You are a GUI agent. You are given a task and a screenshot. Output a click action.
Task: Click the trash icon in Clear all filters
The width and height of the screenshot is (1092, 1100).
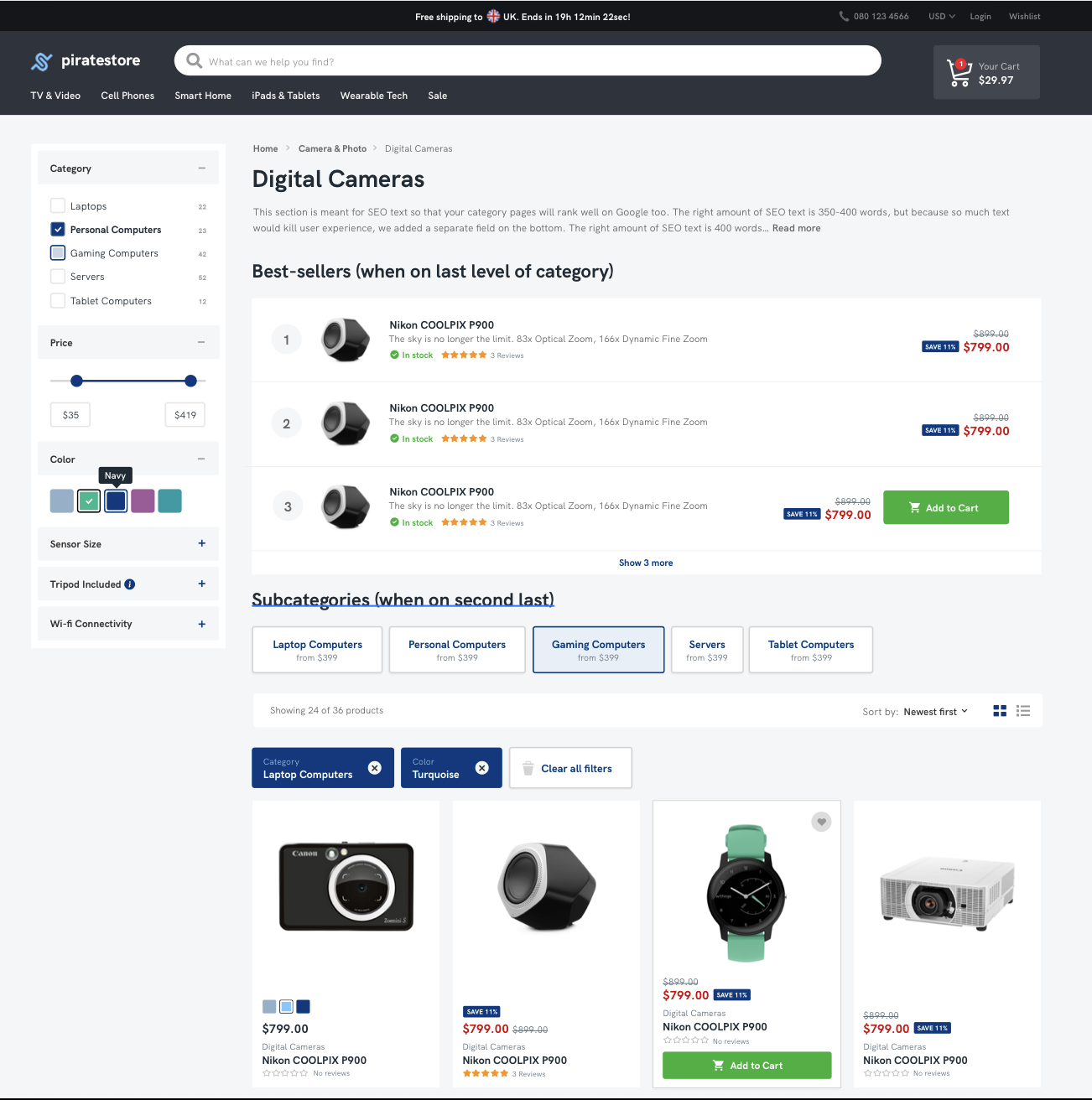pyautogui.click(x=528, y=768)
